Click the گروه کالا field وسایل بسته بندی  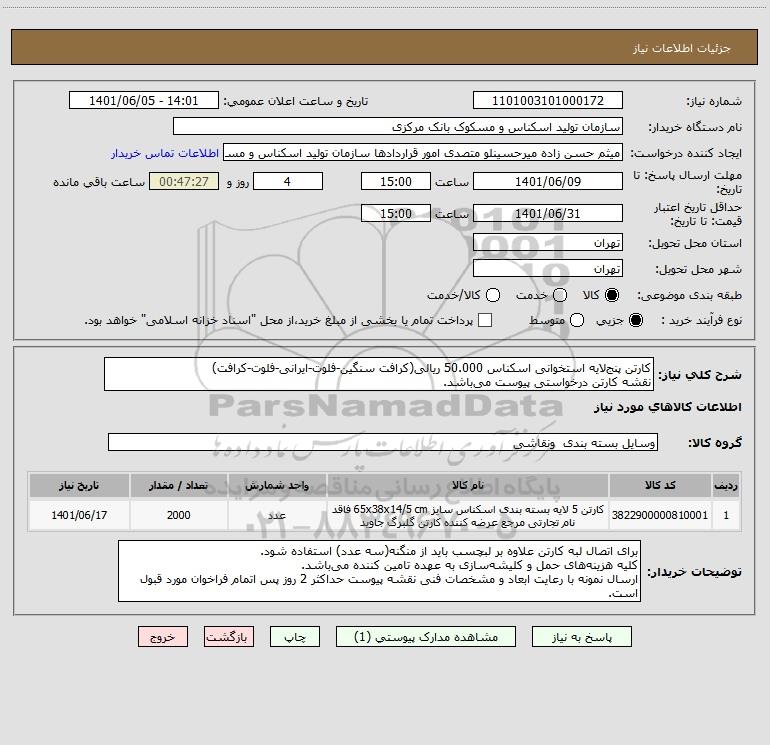click(383, 442)
